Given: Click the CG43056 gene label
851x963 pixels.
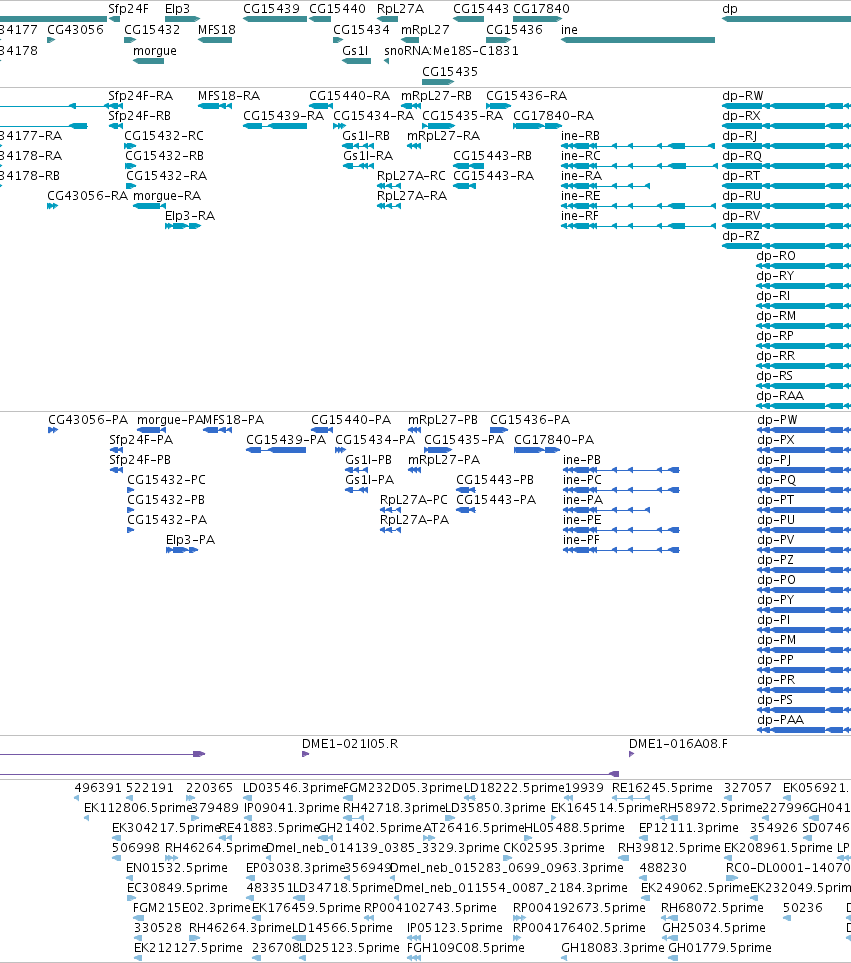Looking at the screenshot, I should point(76,29).
